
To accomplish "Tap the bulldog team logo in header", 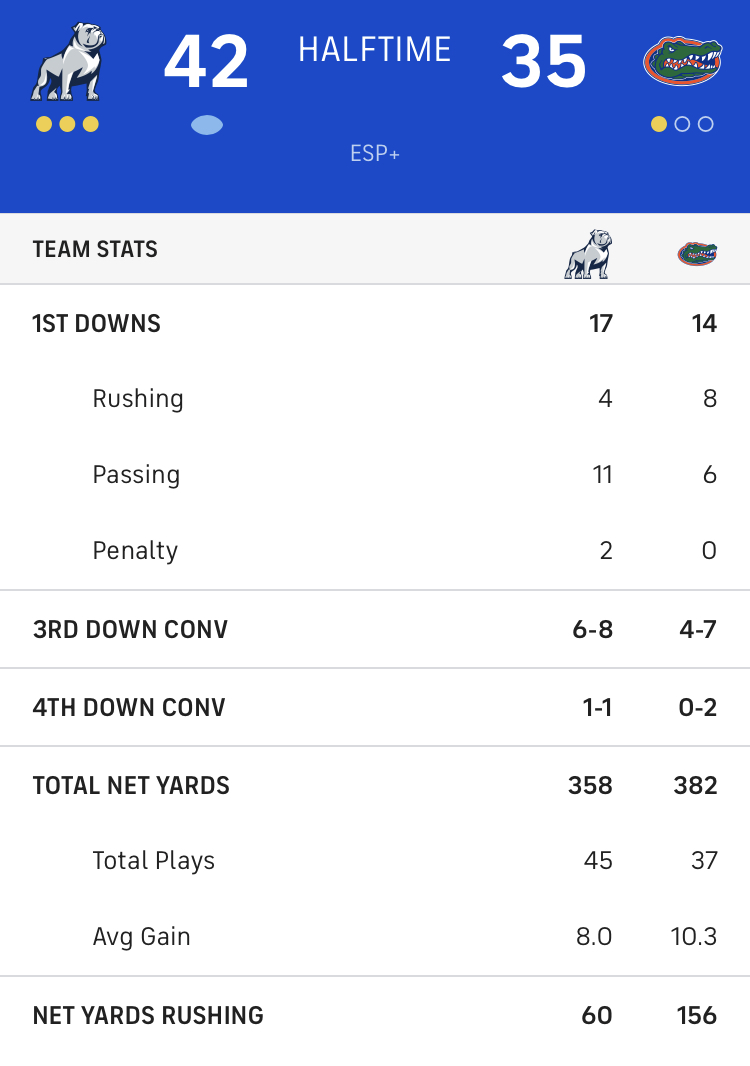I will pos(68,63).
